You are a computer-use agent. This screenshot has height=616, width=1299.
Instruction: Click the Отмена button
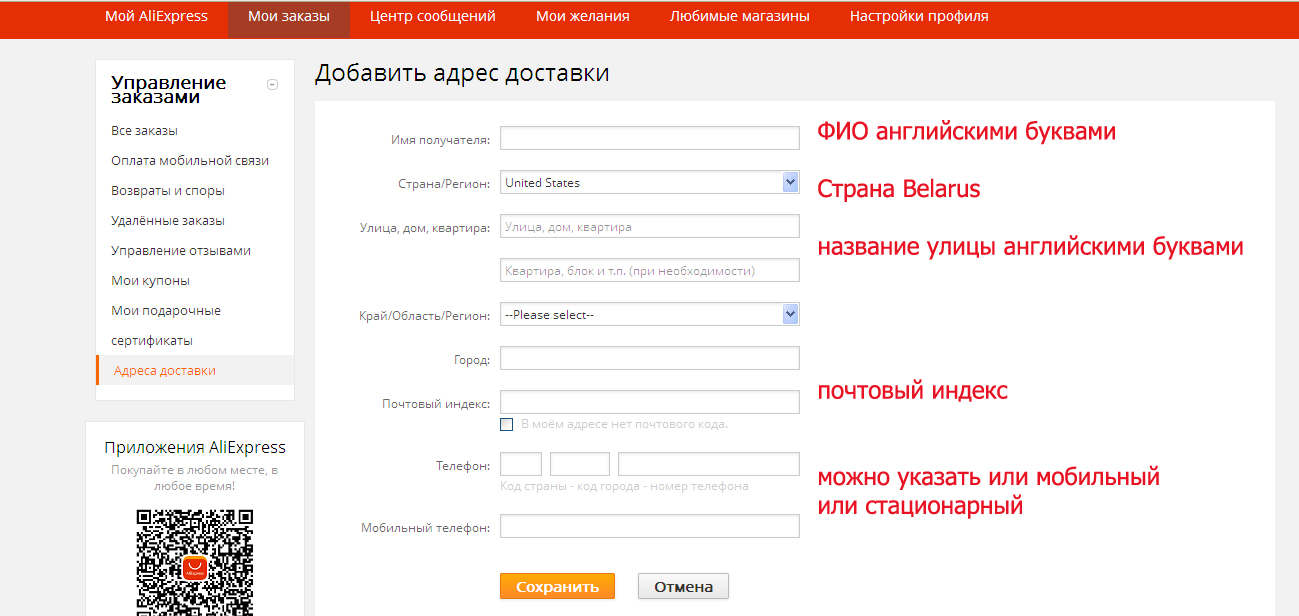click(x=684, y=586)
